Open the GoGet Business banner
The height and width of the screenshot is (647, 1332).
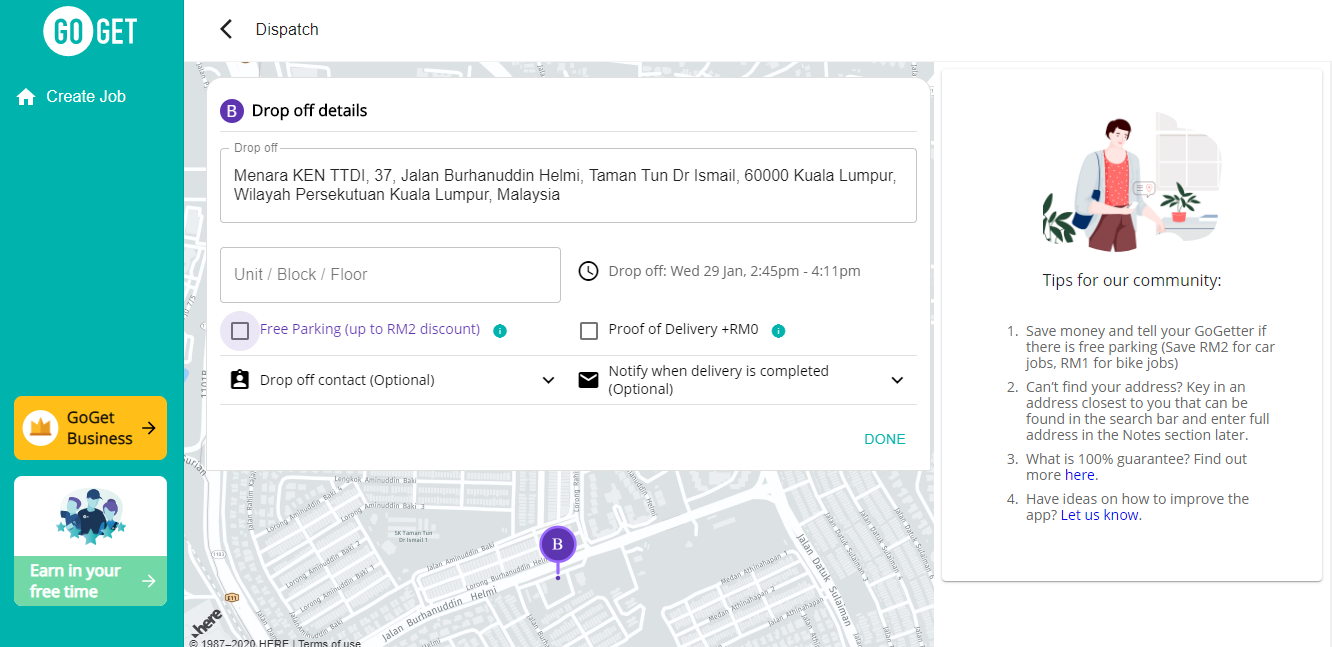click(x=90, y=428)
